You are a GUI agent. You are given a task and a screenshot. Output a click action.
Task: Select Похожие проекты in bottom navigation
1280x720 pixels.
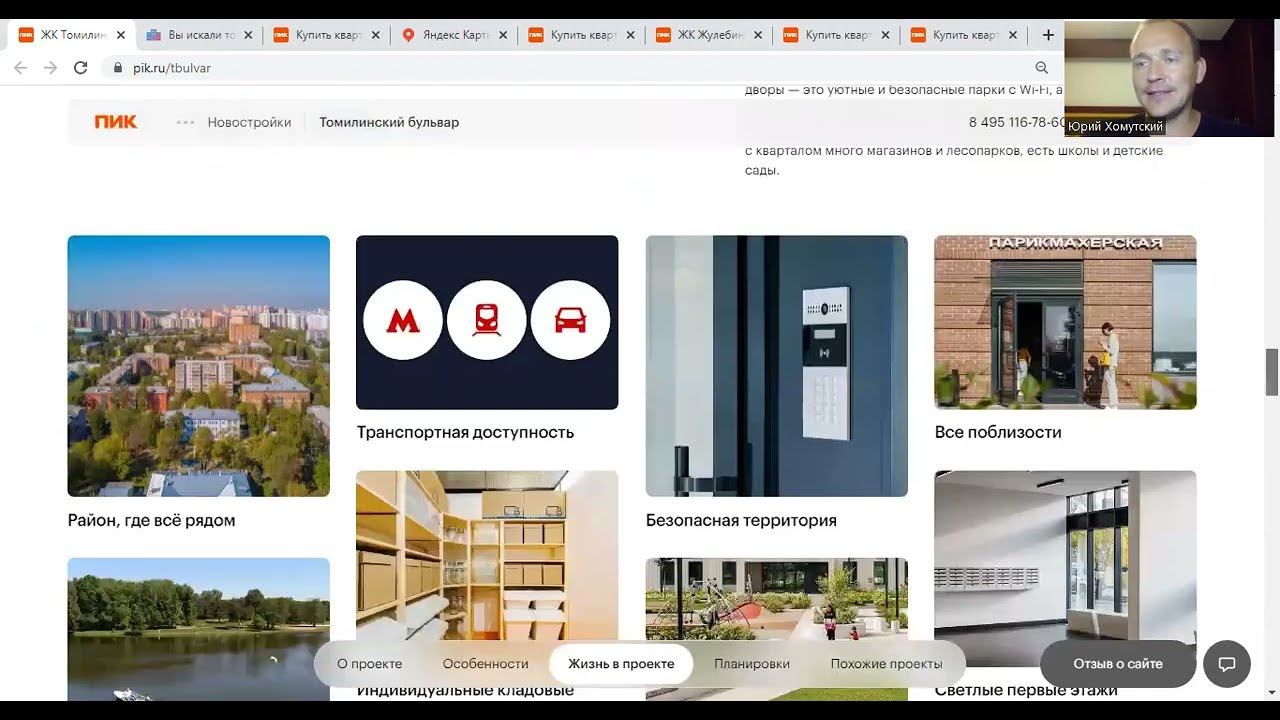coord(887,664)
